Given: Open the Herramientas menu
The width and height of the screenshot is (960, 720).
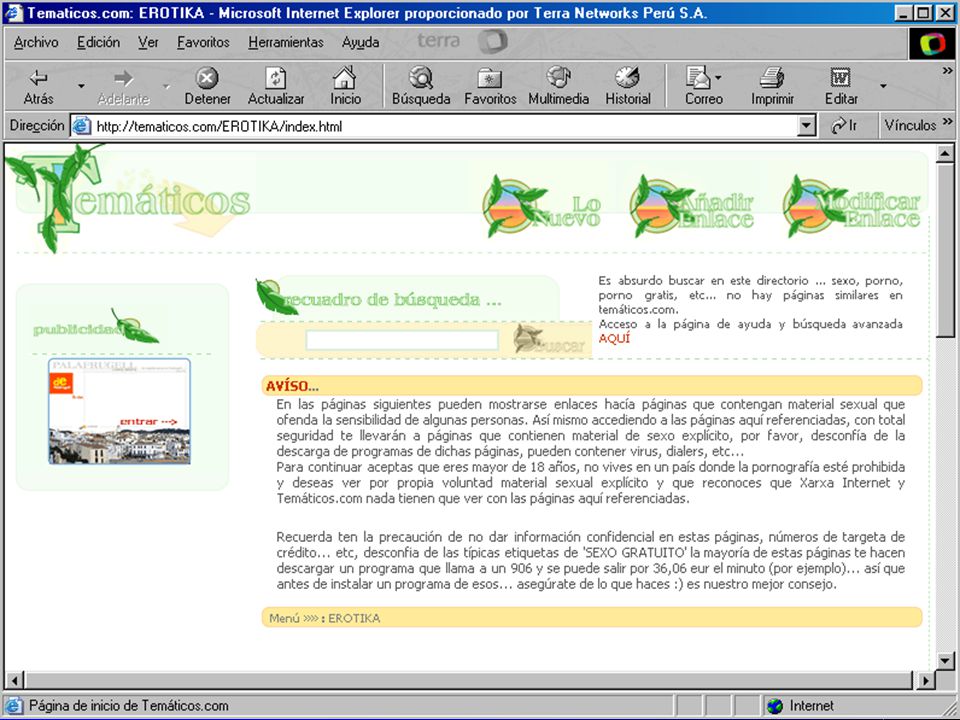Looking at the screenshot, I should click(286, 42).
